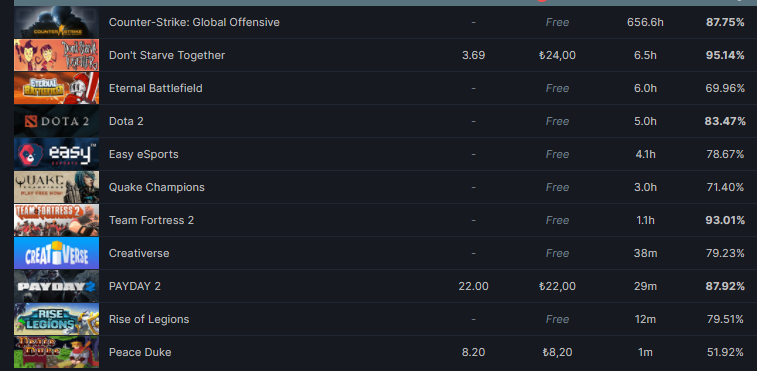757x371 pixels.
Task: Click the PAYDAY 2 game name
Action: coord(135,286)
